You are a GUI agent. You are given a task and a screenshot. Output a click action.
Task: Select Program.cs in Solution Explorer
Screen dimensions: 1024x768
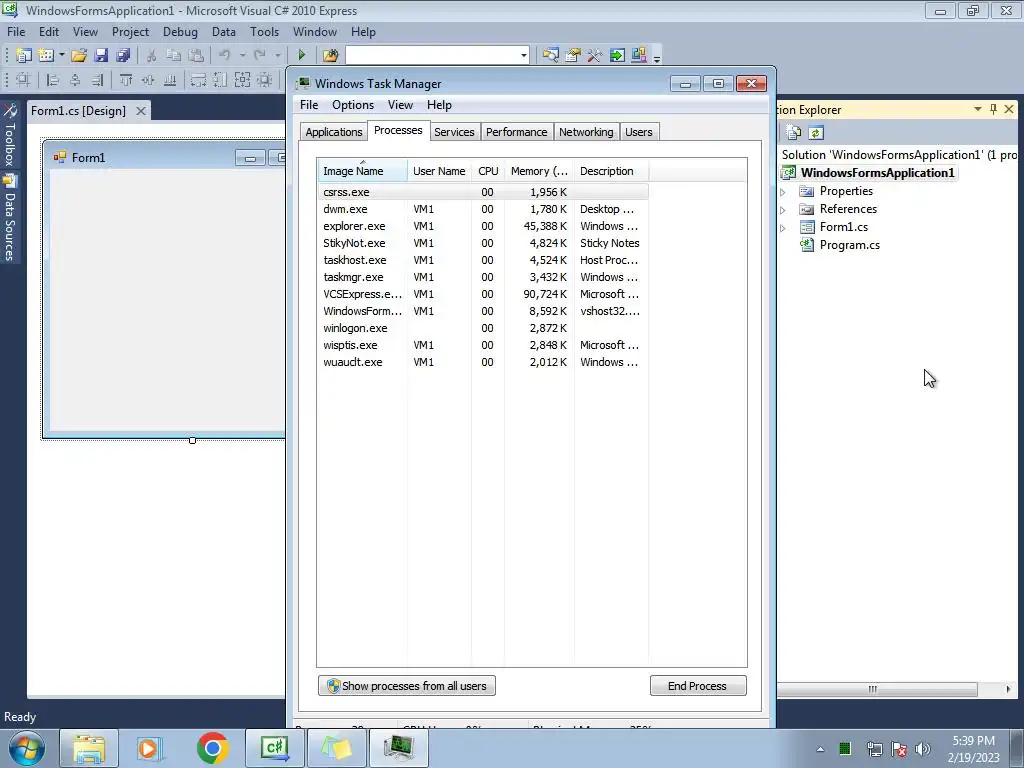coord(850,245)
